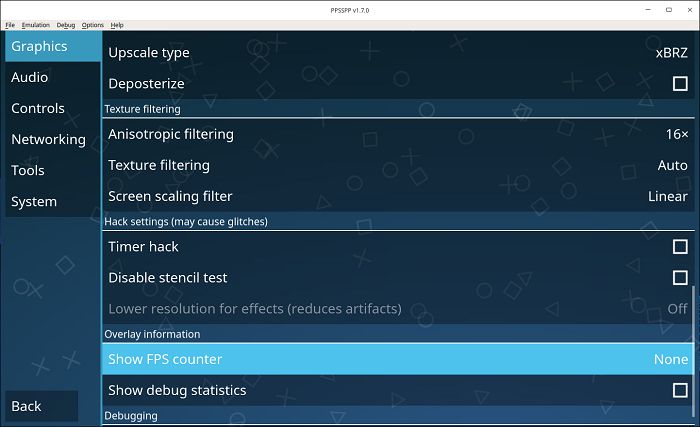700x427 pixels.
Task: Click the PPSSPP v1.7.0 title text
Action: (350, 10)
